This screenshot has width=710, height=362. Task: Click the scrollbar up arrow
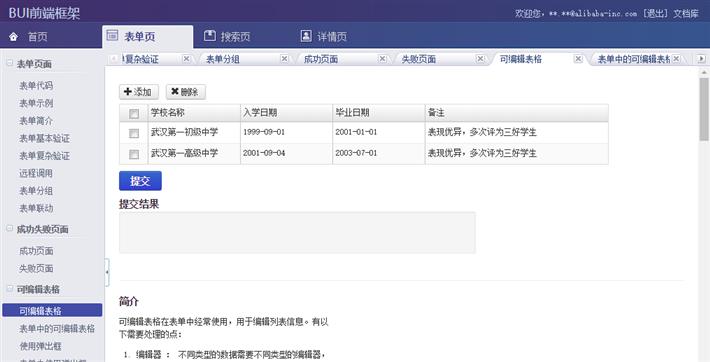[704, 72]
